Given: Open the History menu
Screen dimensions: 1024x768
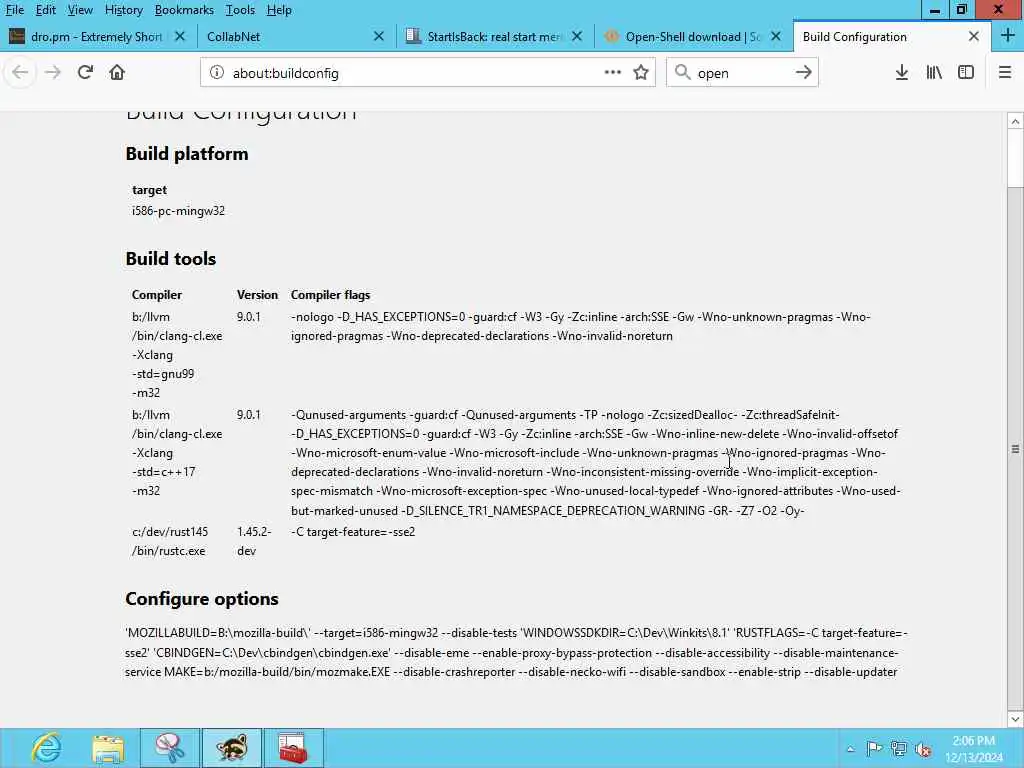Looking at the screenshot, I should [123, 10].
